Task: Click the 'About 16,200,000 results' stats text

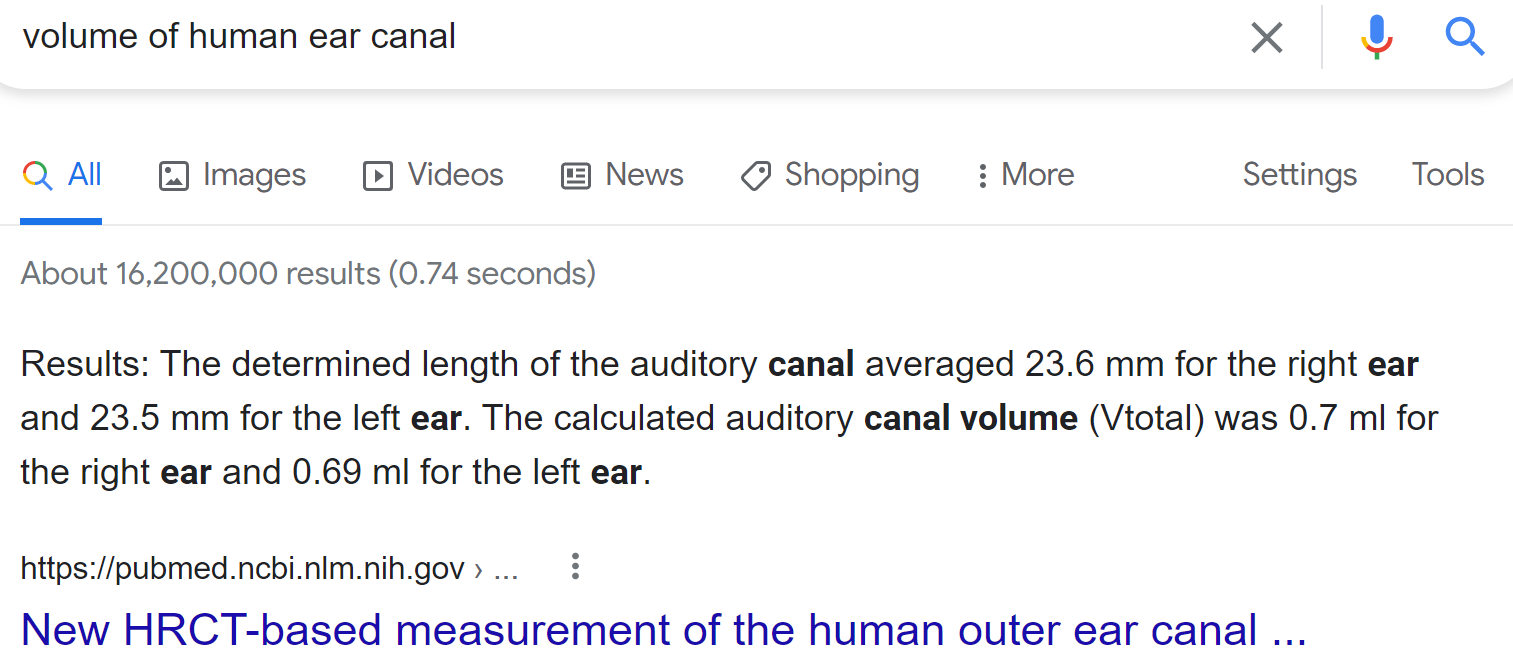Action: (x=308, y=273)
